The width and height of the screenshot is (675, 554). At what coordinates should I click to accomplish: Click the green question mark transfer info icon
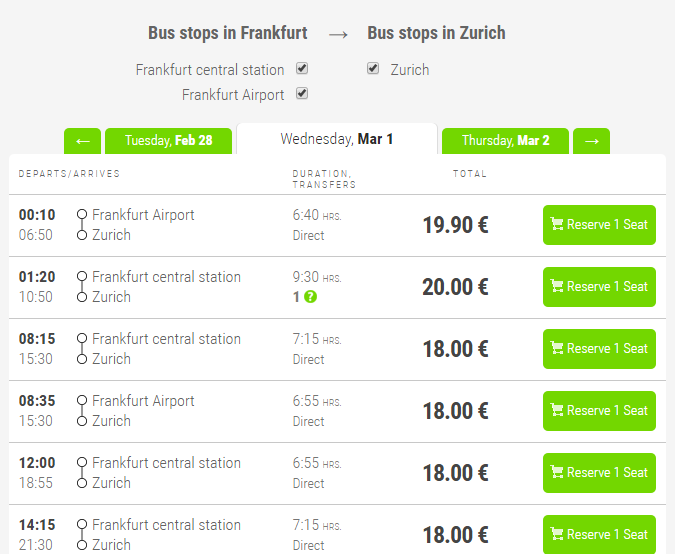[311, 297]
